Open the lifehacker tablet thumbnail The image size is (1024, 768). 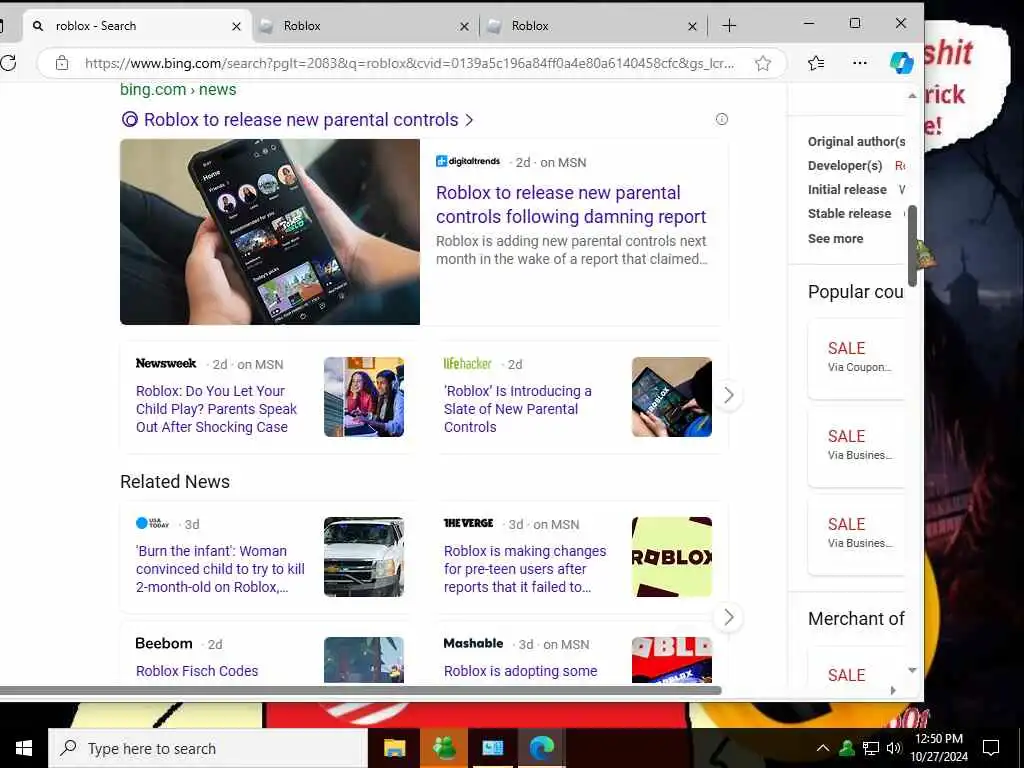click(671, 397)
